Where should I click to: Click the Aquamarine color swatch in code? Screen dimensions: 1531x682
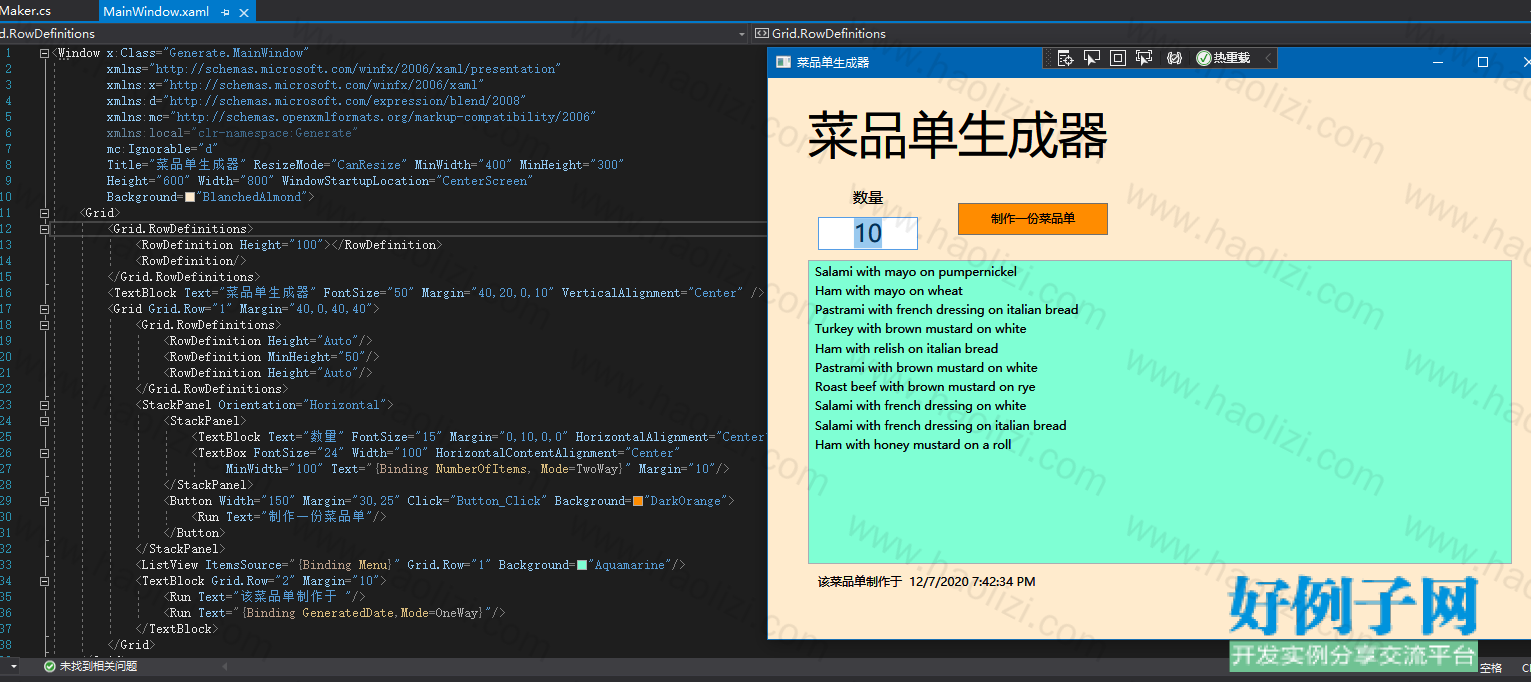pos(582,565)
